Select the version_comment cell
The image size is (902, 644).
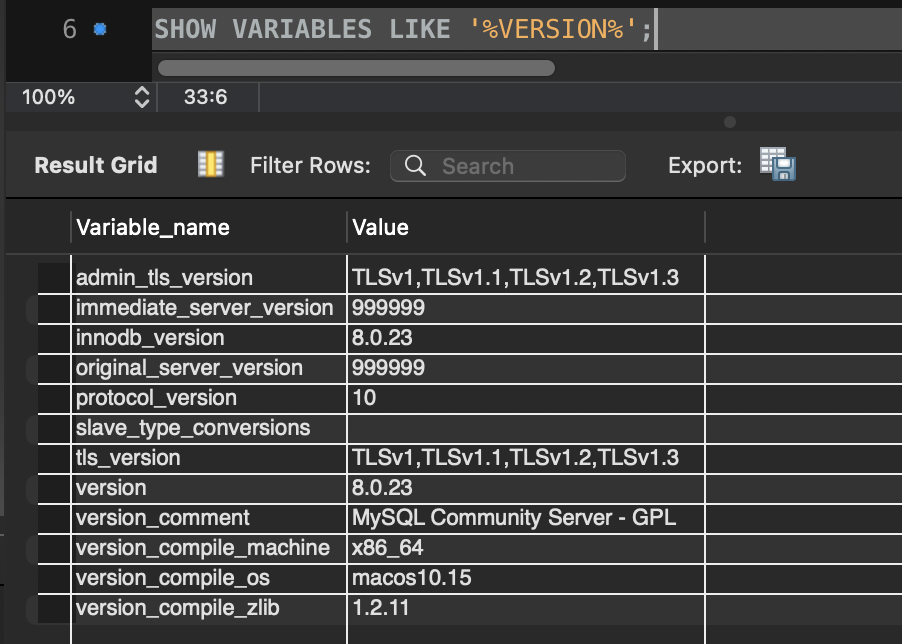tap(209, 518)
